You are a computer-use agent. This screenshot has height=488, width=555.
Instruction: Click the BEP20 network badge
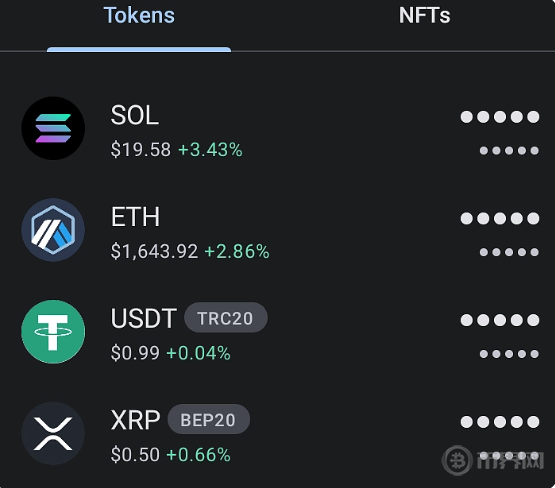tap(208, 419)
